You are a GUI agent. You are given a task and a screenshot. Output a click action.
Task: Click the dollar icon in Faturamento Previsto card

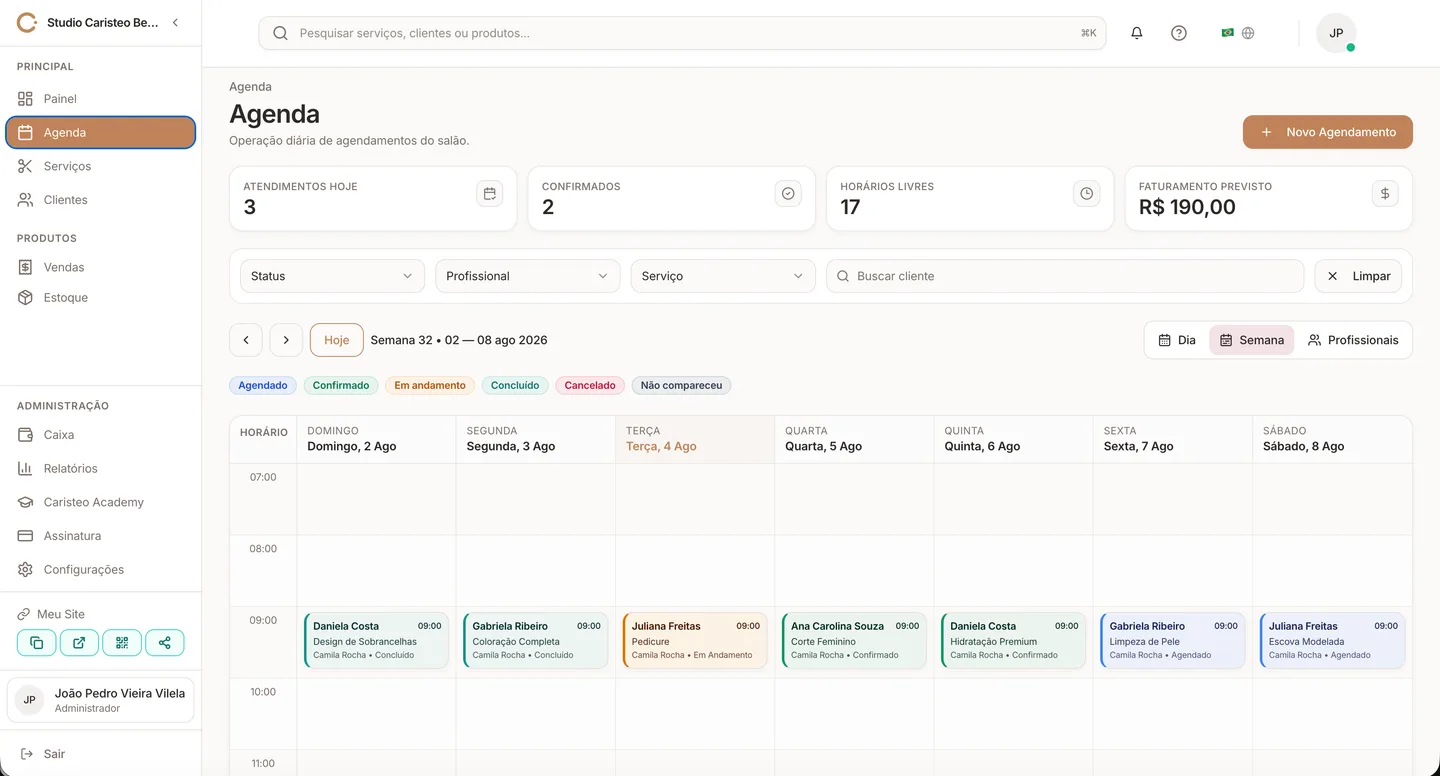point(1385,194)
